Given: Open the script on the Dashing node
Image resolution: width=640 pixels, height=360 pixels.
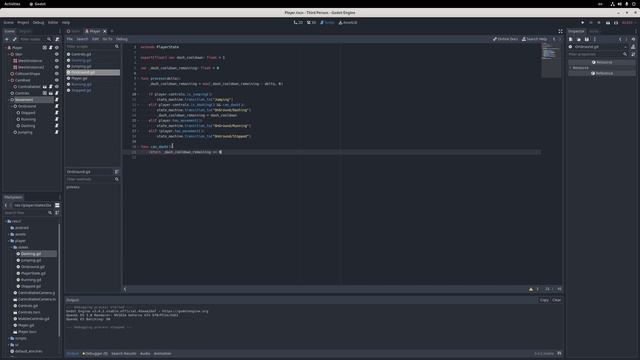Looking at the screenshot, I should (57, 126).
